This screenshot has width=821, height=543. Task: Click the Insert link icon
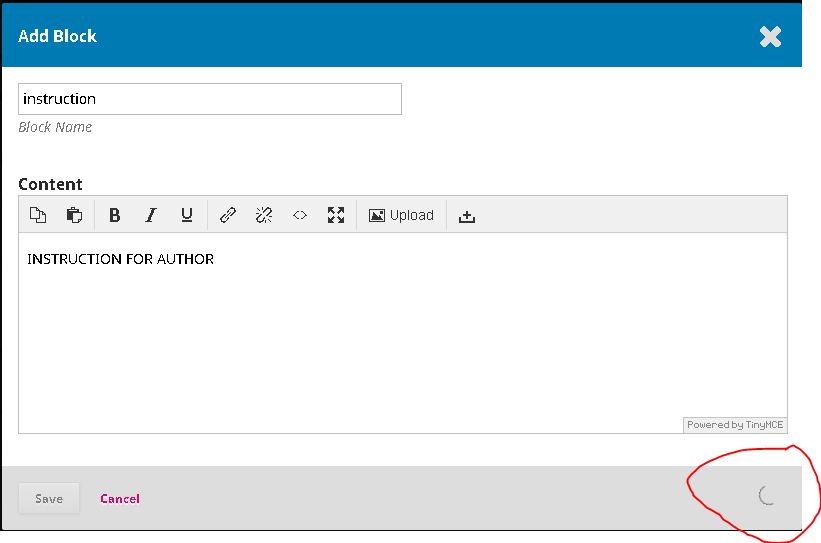coord(228,215)
